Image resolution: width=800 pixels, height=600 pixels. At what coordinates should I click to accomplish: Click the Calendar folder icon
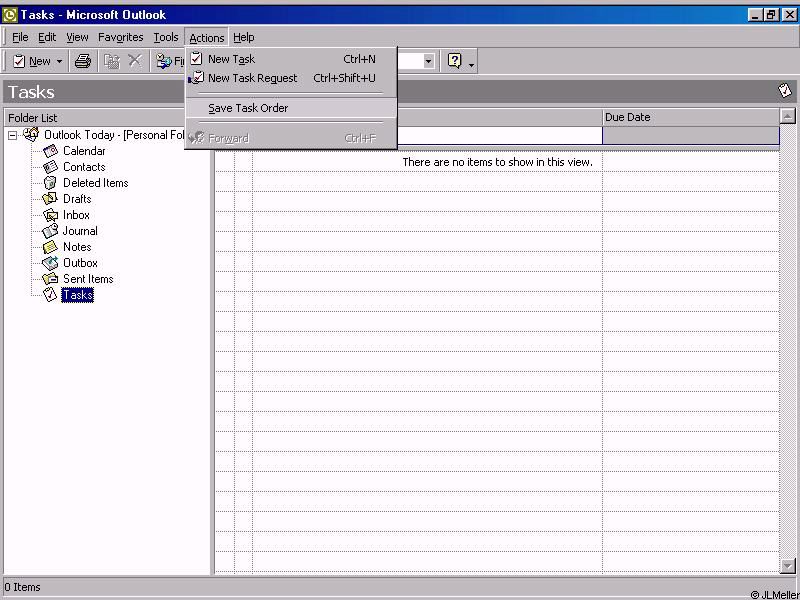coord(50,151)
